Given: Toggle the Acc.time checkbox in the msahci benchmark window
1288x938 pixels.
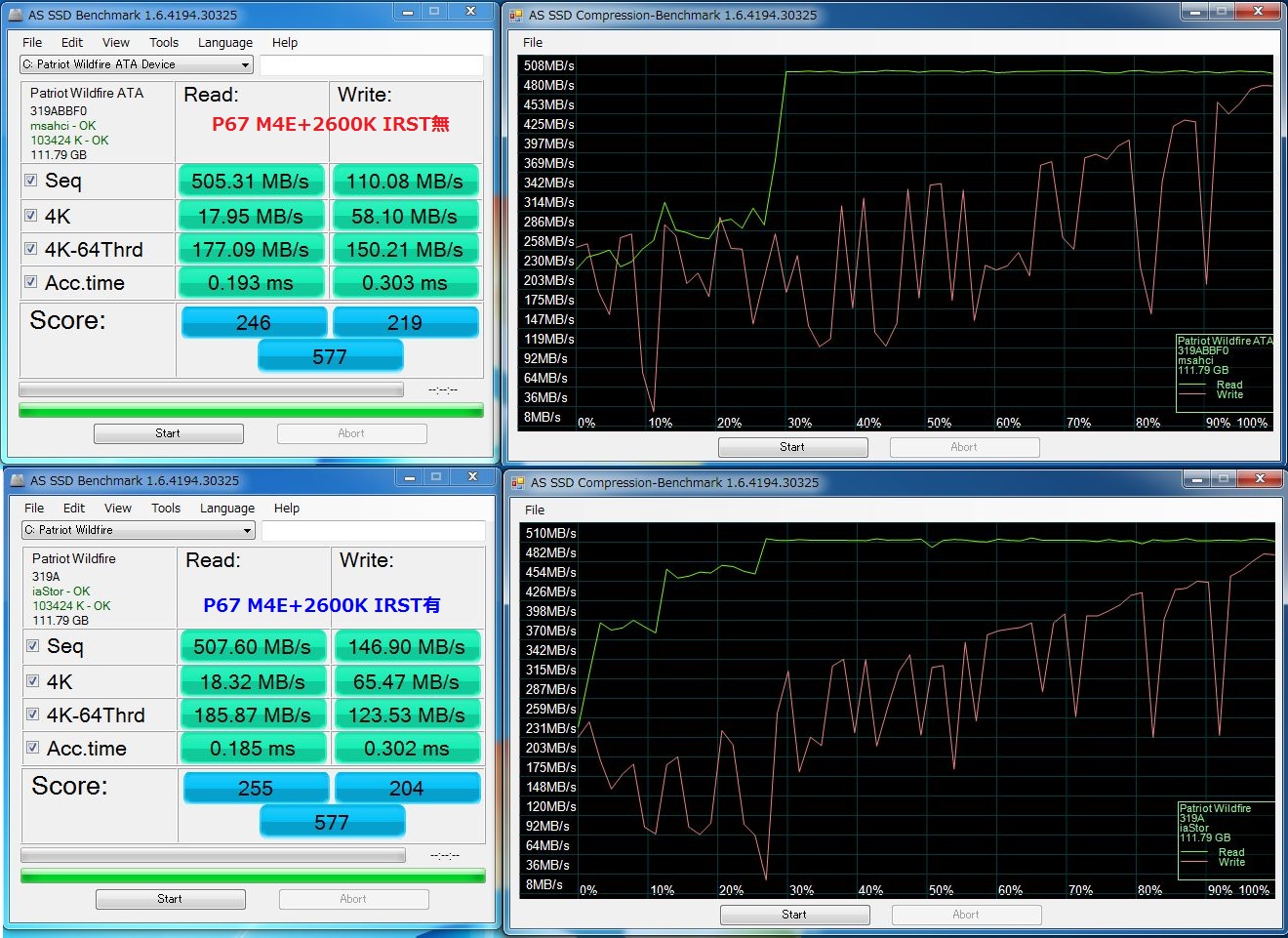Looking at the screenshot, I should tap(31, 282).
